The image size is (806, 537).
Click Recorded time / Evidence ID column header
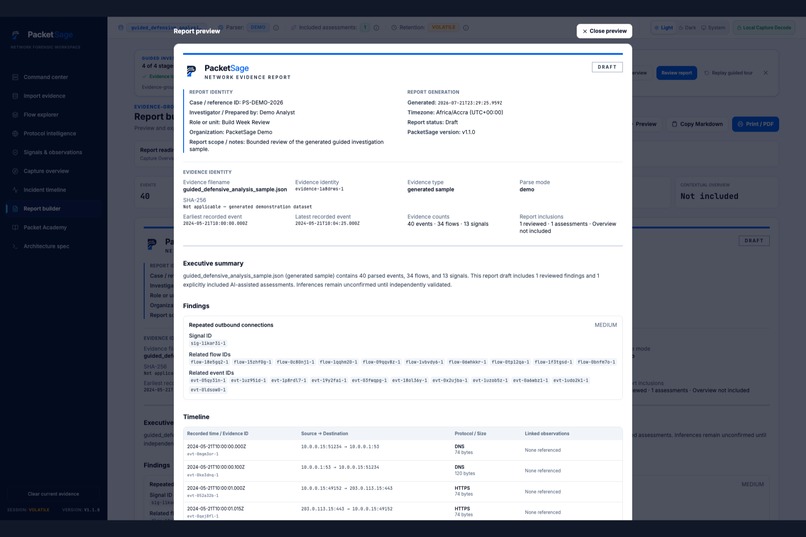[x=217, y=434]
